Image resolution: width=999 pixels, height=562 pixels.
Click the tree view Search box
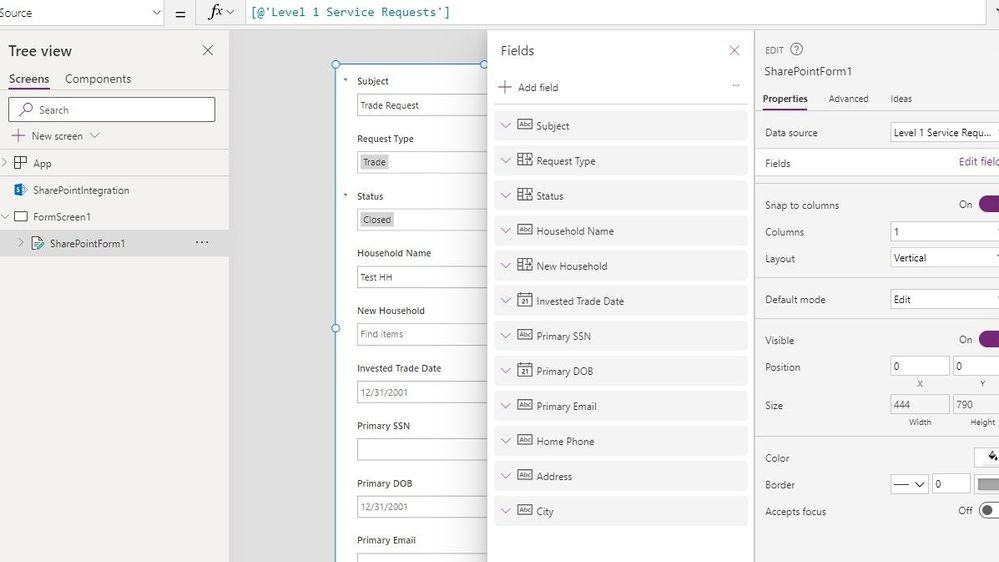coord(112,110)
